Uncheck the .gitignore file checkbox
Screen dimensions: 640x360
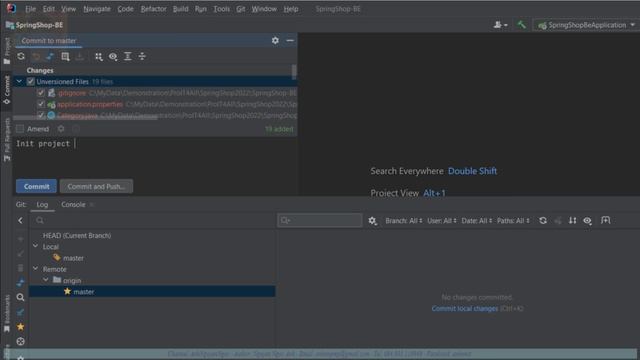point(40,93)
